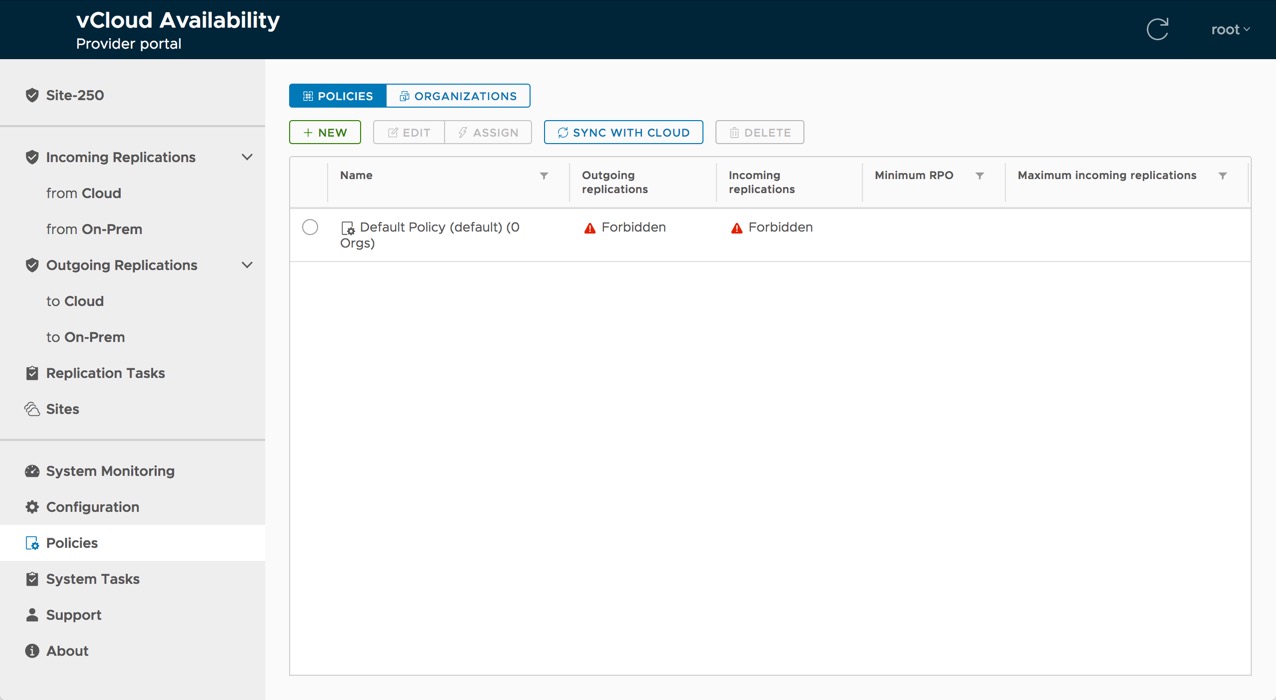Viewport: 1276px width, 700px height.
Task: Open the About page
Action: coord(67,651)
